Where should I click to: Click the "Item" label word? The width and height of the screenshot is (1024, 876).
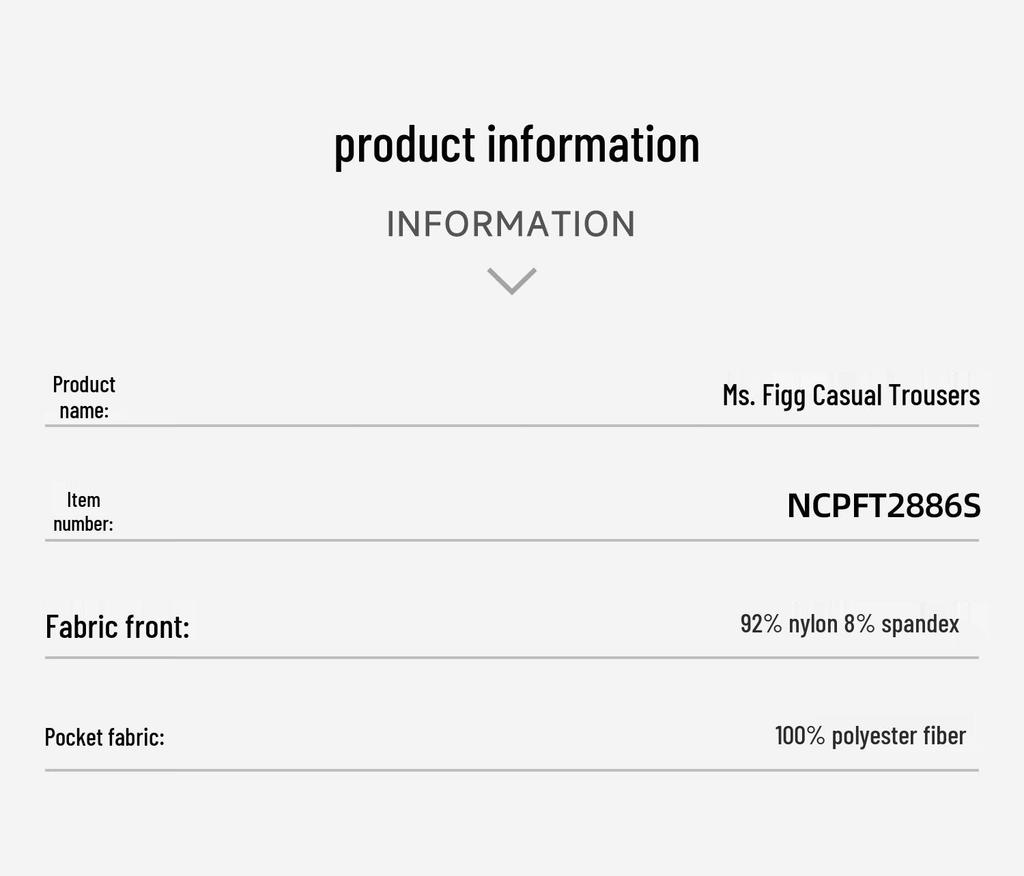tap(84, 499)
